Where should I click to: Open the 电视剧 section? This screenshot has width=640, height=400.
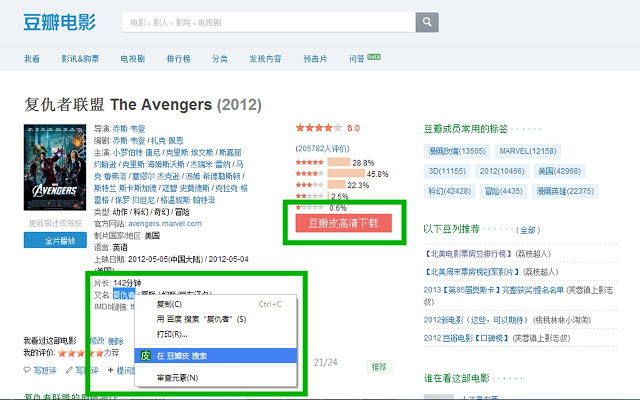tap(133, 59)
